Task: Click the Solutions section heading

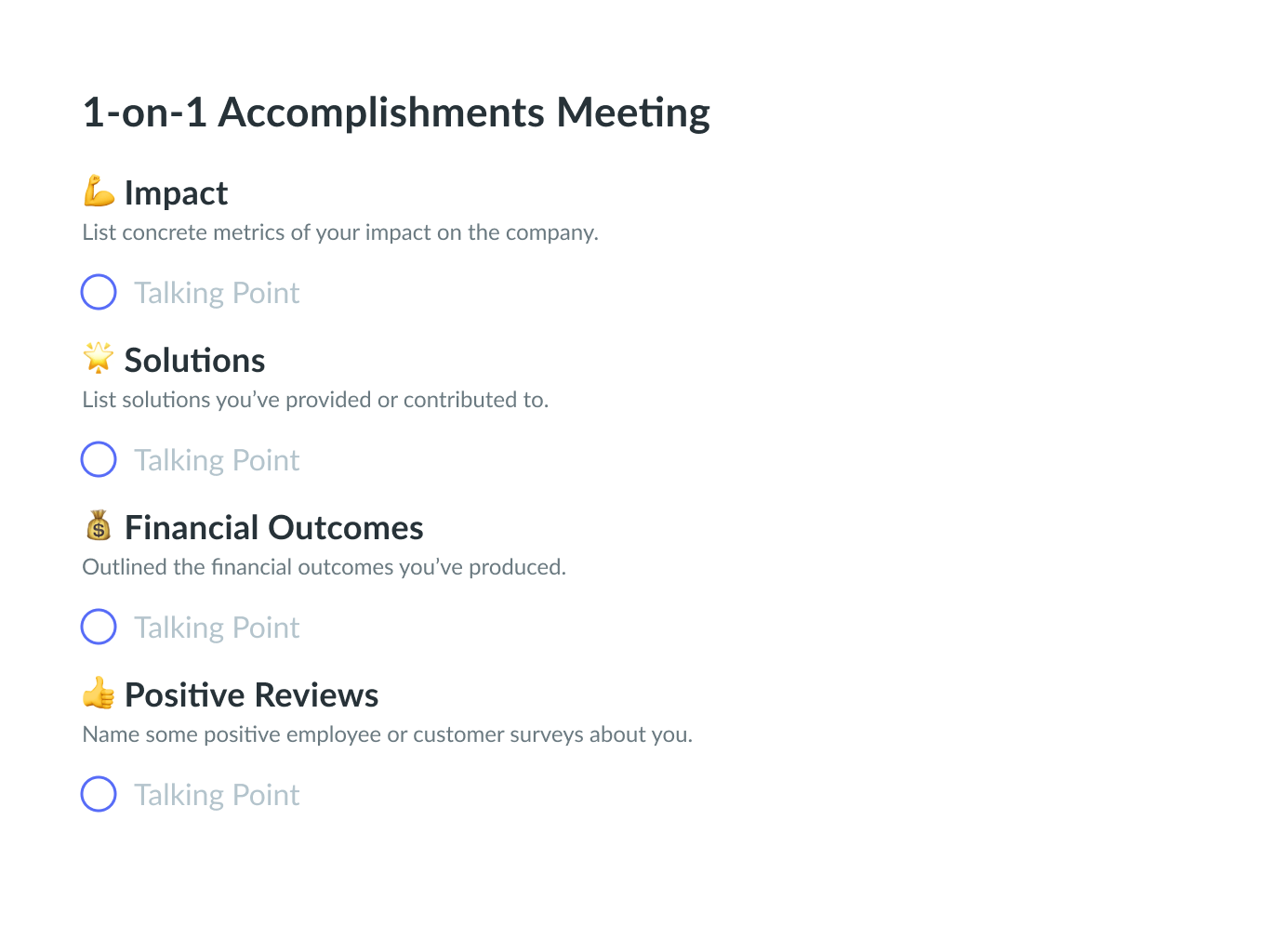Action: (194, 361)
